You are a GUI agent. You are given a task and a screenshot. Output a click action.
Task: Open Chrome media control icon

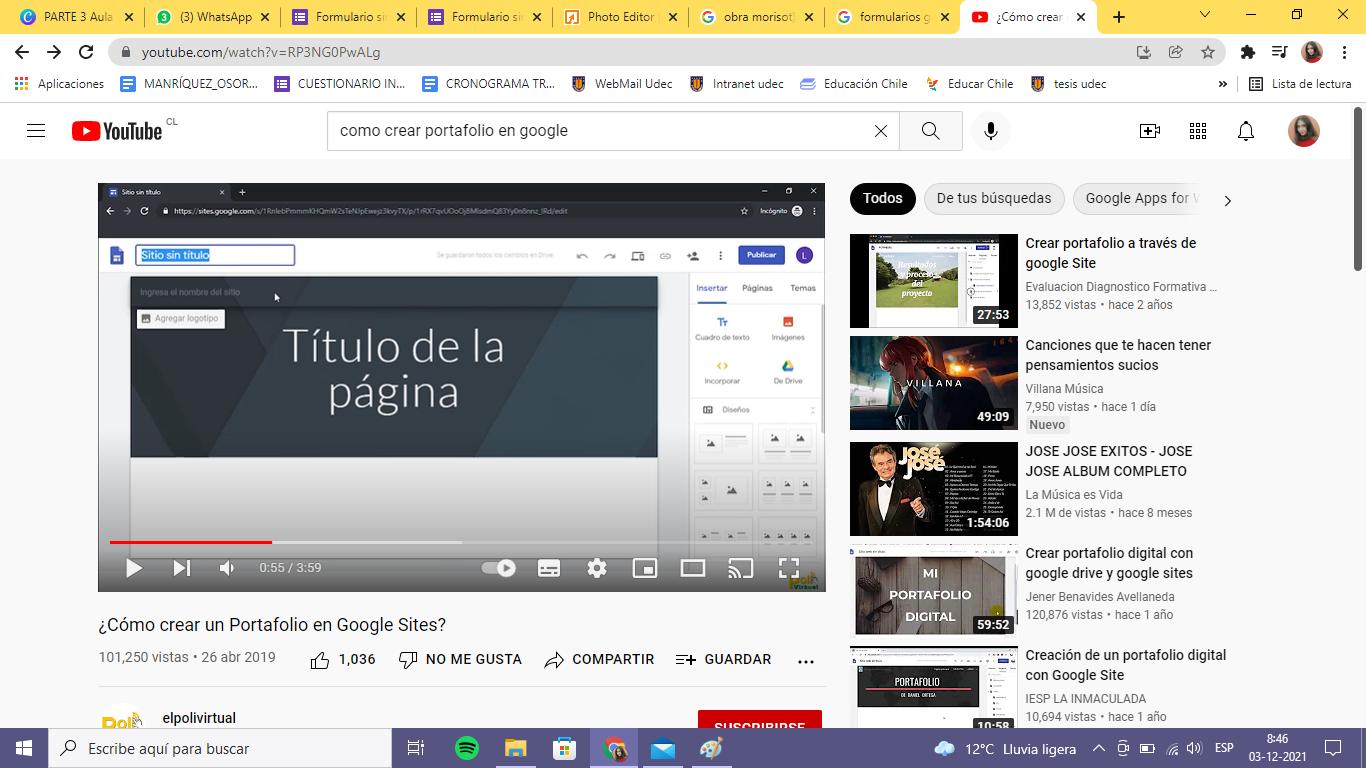[x=1279, y=52]
